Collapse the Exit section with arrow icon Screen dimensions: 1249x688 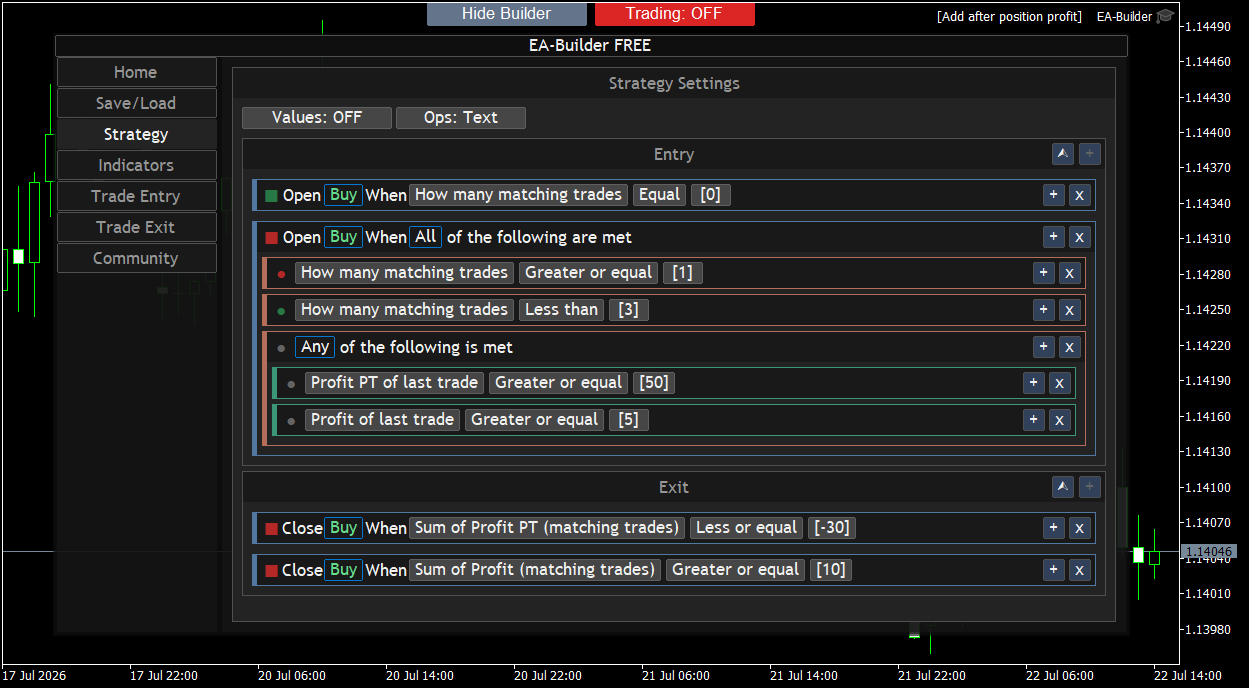coord(1063,487)
